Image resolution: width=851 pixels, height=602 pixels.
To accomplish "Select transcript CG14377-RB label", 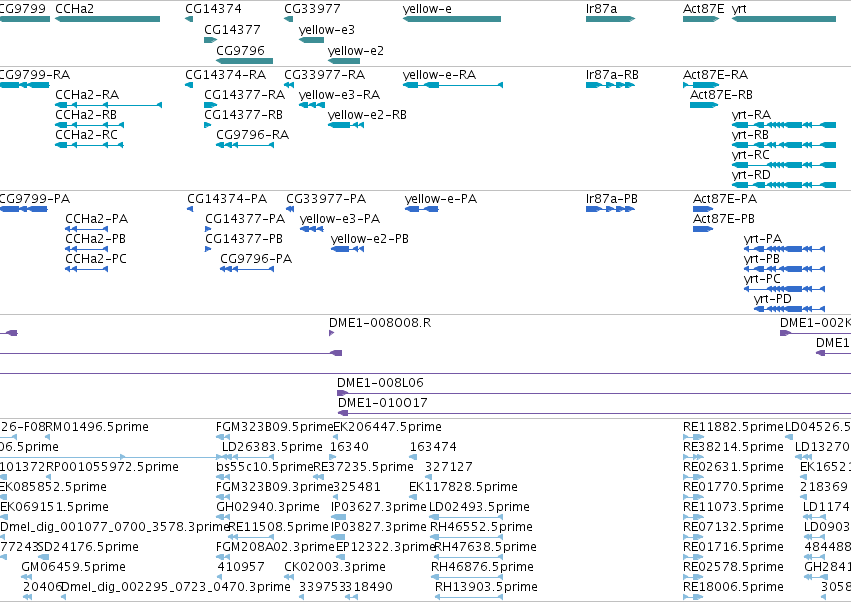I will point(243,115).
